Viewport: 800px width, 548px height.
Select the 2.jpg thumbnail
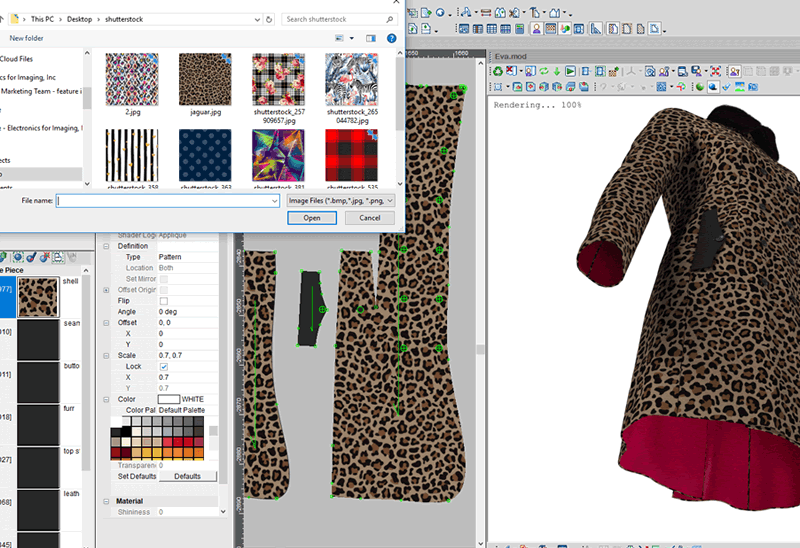pyautogui.click(x=132, y=80)
